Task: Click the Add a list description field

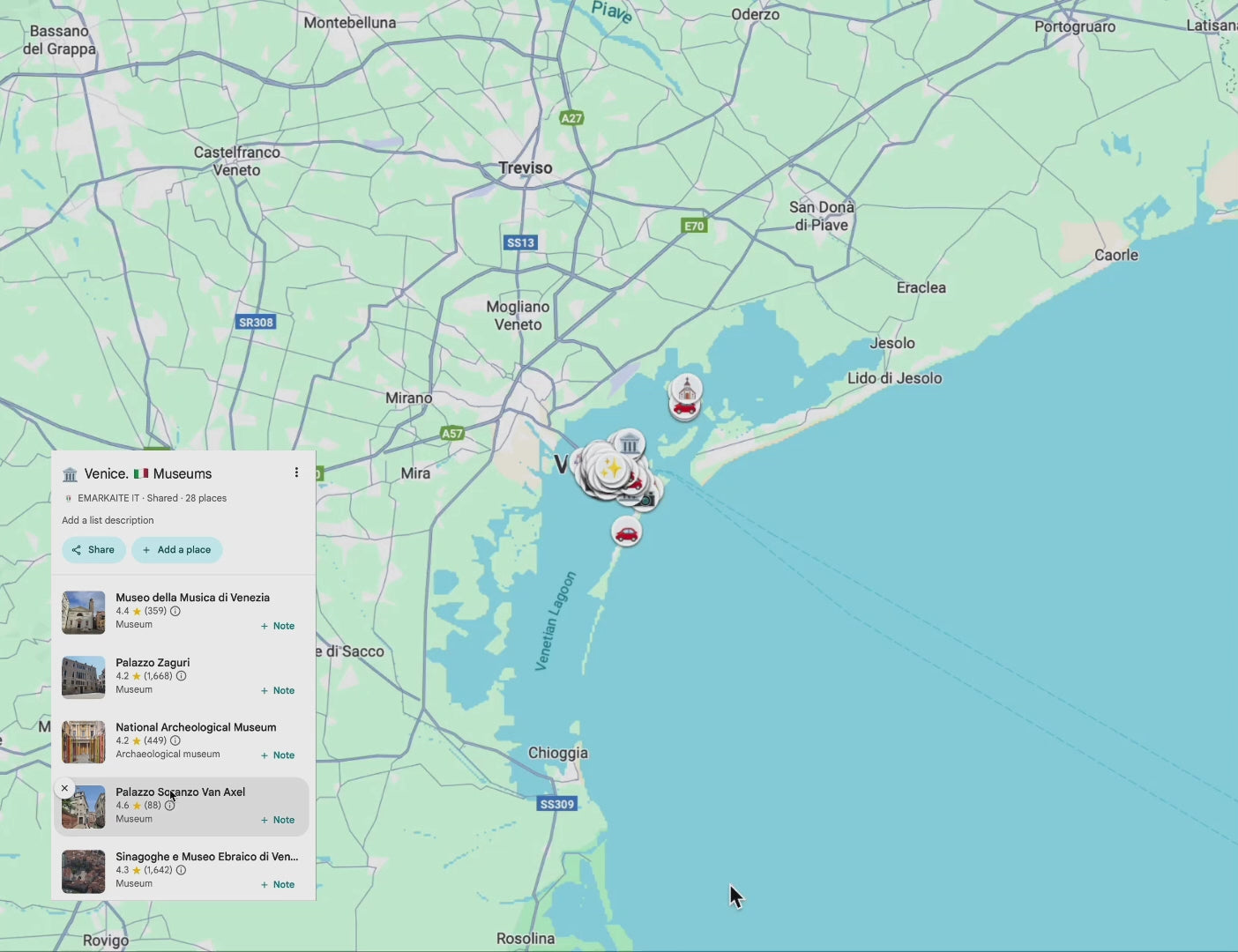Action: click(108, 520)
